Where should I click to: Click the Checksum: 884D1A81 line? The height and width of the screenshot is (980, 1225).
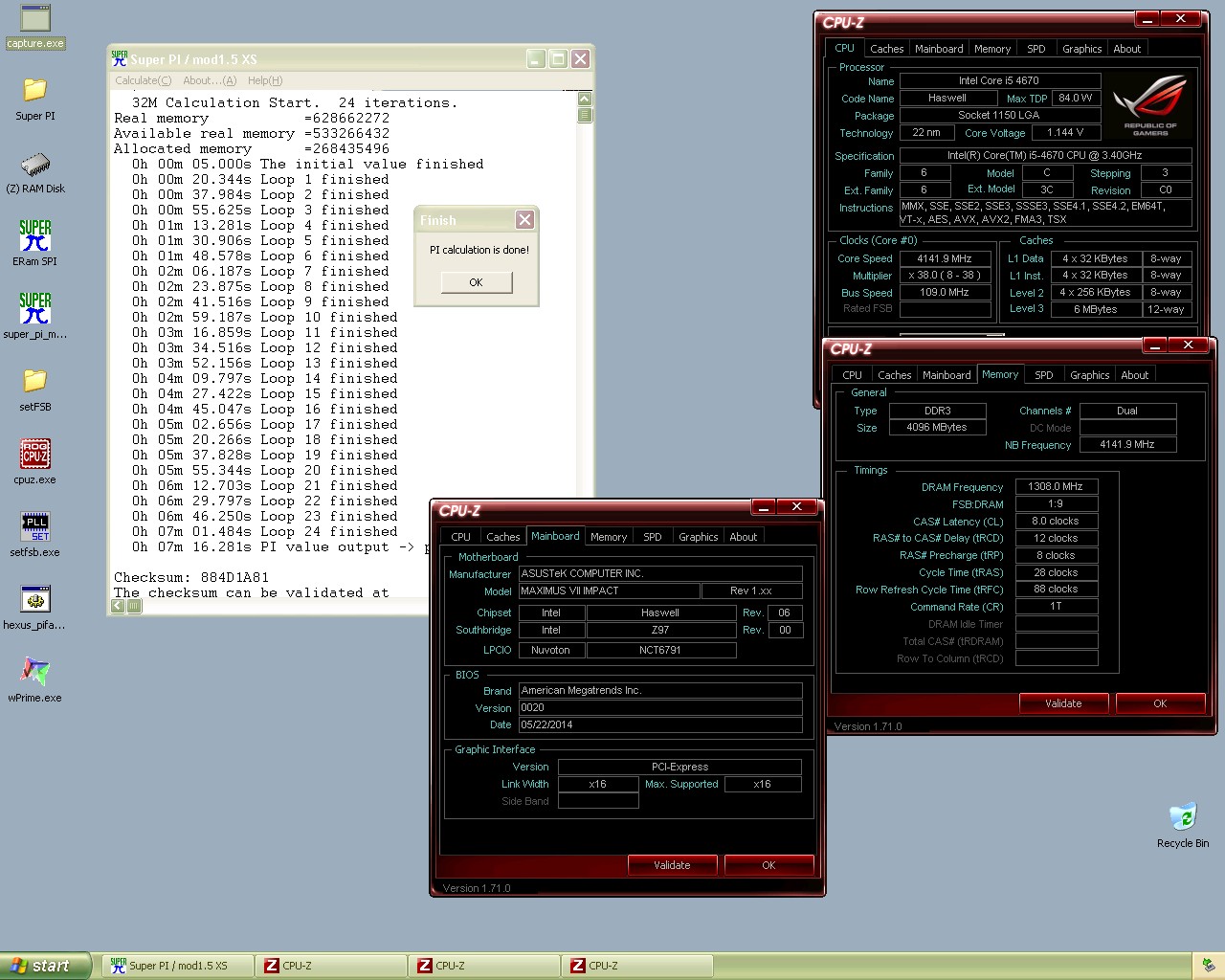[x=191, y=577]
